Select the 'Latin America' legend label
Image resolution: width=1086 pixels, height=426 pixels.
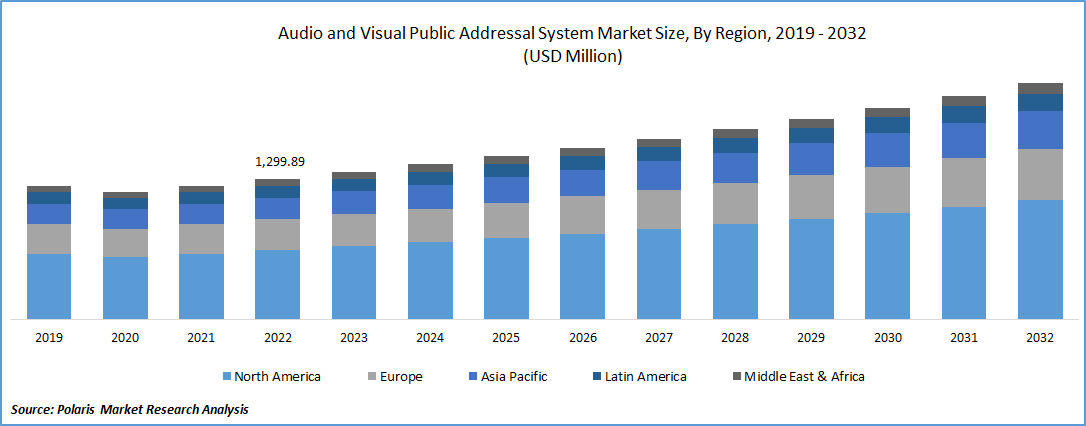tap(646, 377)
